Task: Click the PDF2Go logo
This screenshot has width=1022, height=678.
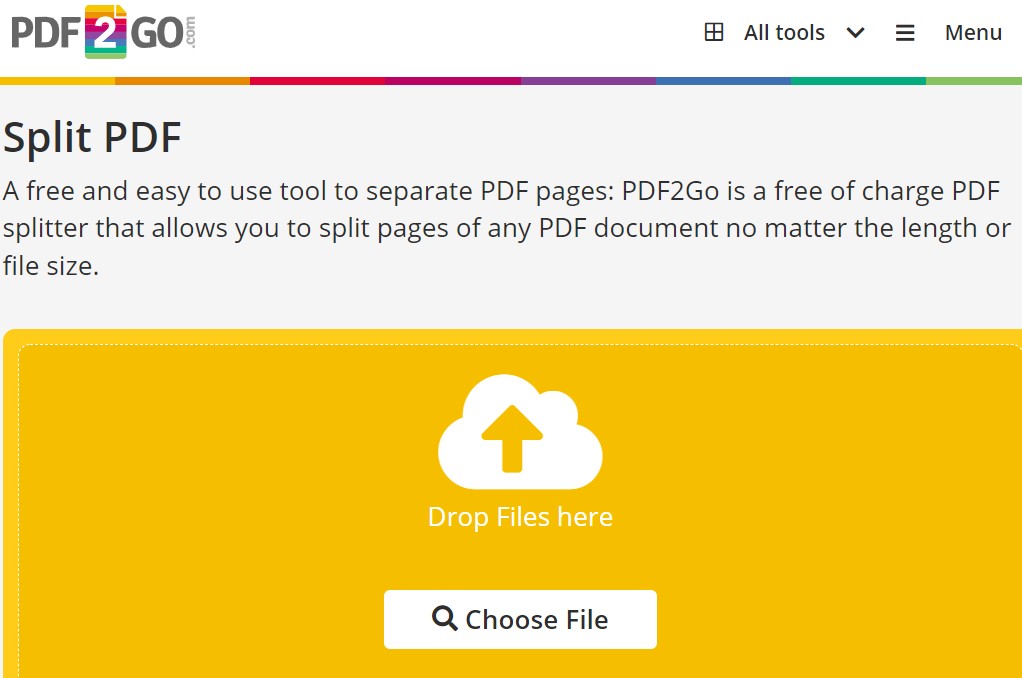Action: 104,32
